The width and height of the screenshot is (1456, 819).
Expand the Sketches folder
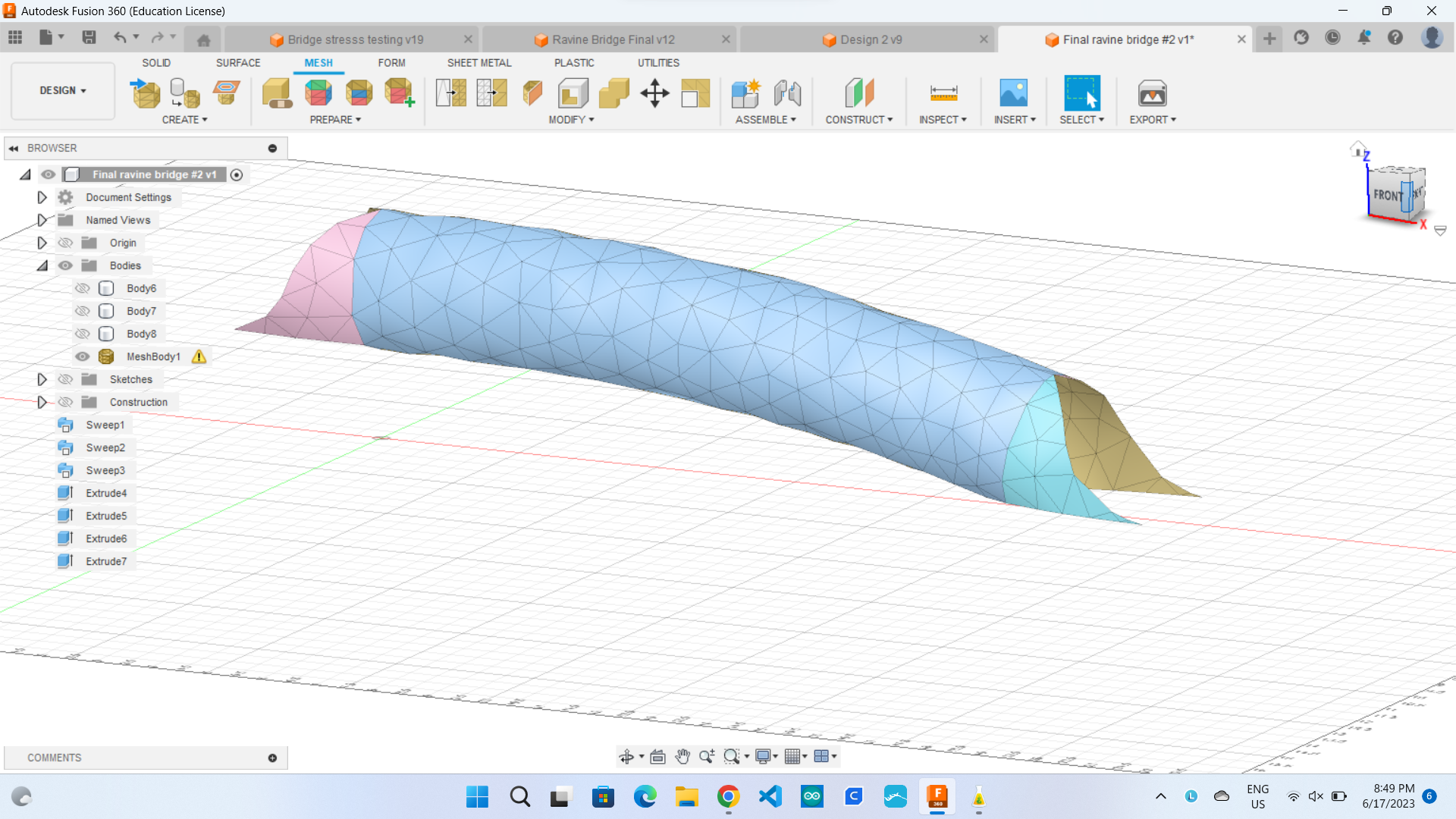click(42, 379)
